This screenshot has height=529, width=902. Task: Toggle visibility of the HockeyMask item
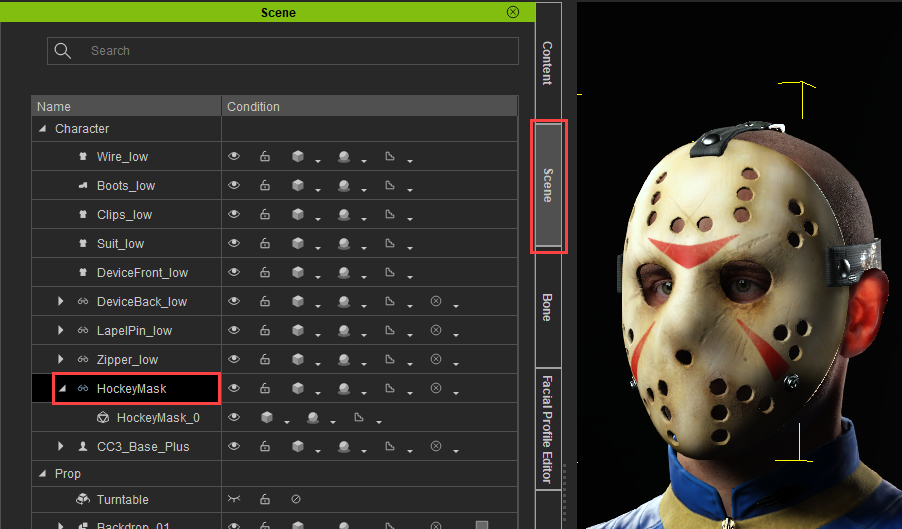234,389
